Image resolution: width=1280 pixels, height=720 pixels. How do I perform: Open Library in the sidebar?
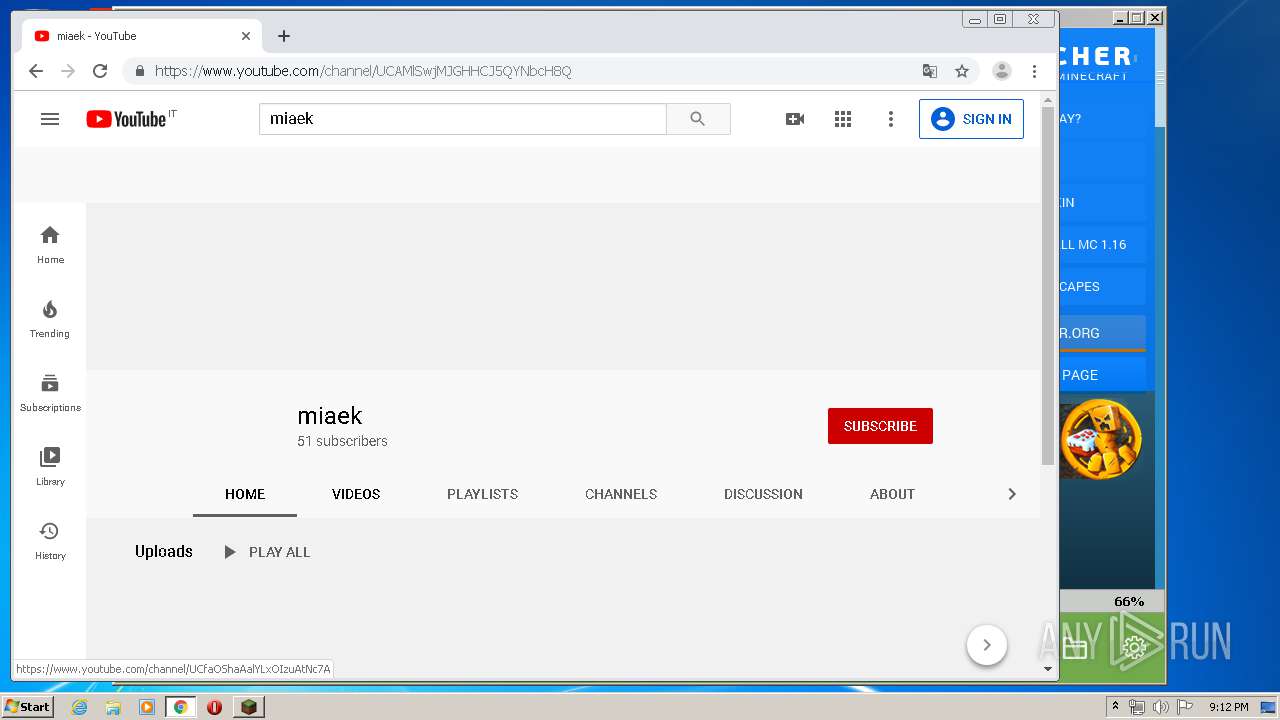[x=50, y=467]
